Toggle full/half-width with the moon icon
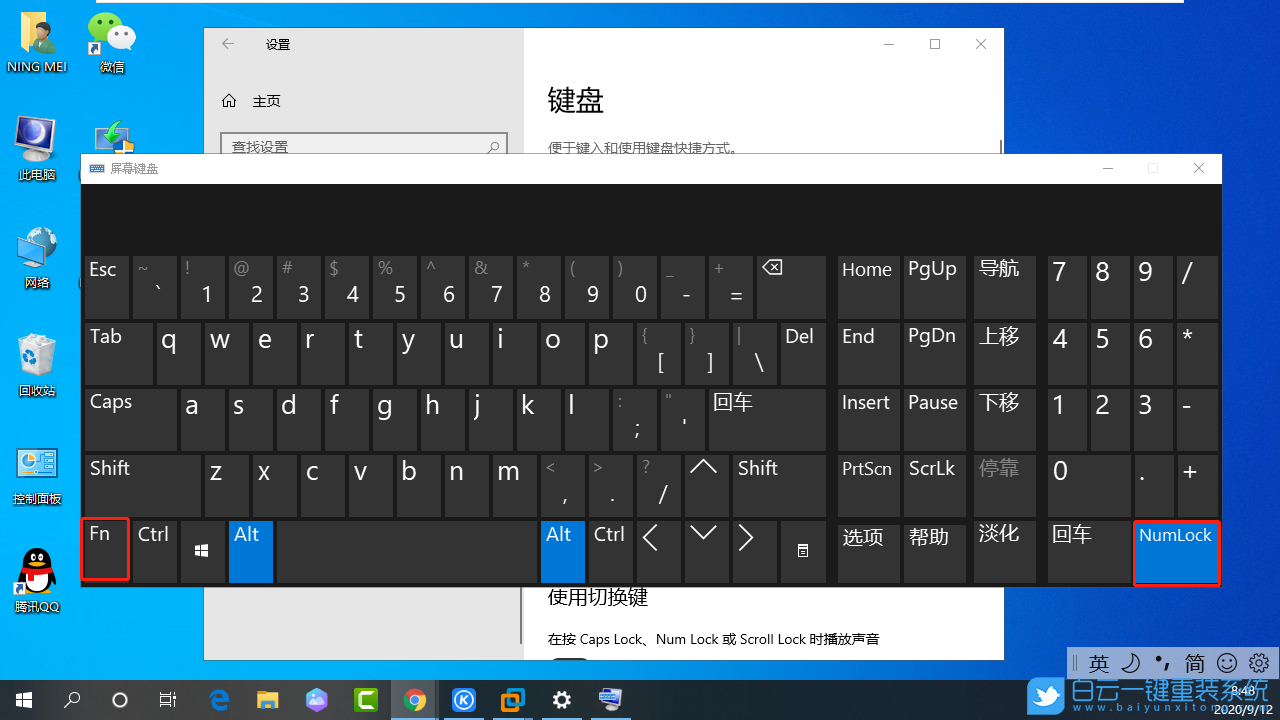The width and height of the screenshot is (1280, 720). click(x=1130, y=663)
